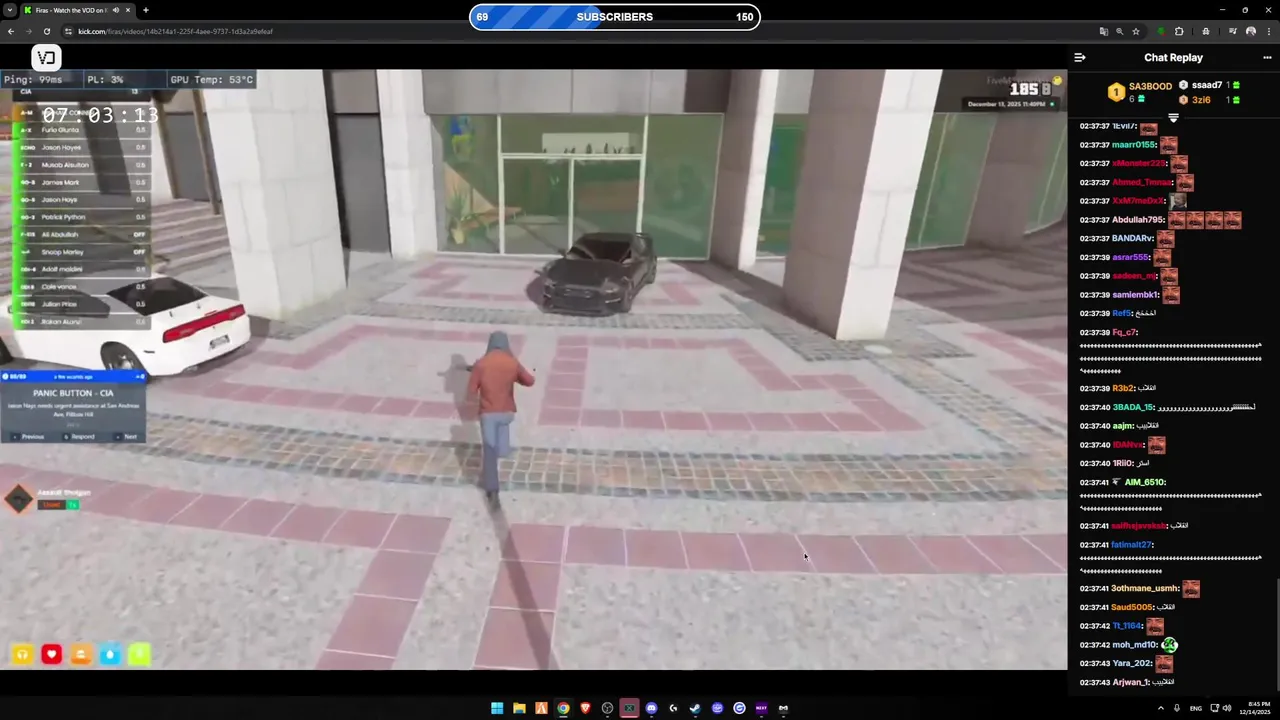The image size is (1280, 720).
Task: Open the browser extensions puzzle icon
Action: pyautogui.click(x=1179, y=31)
